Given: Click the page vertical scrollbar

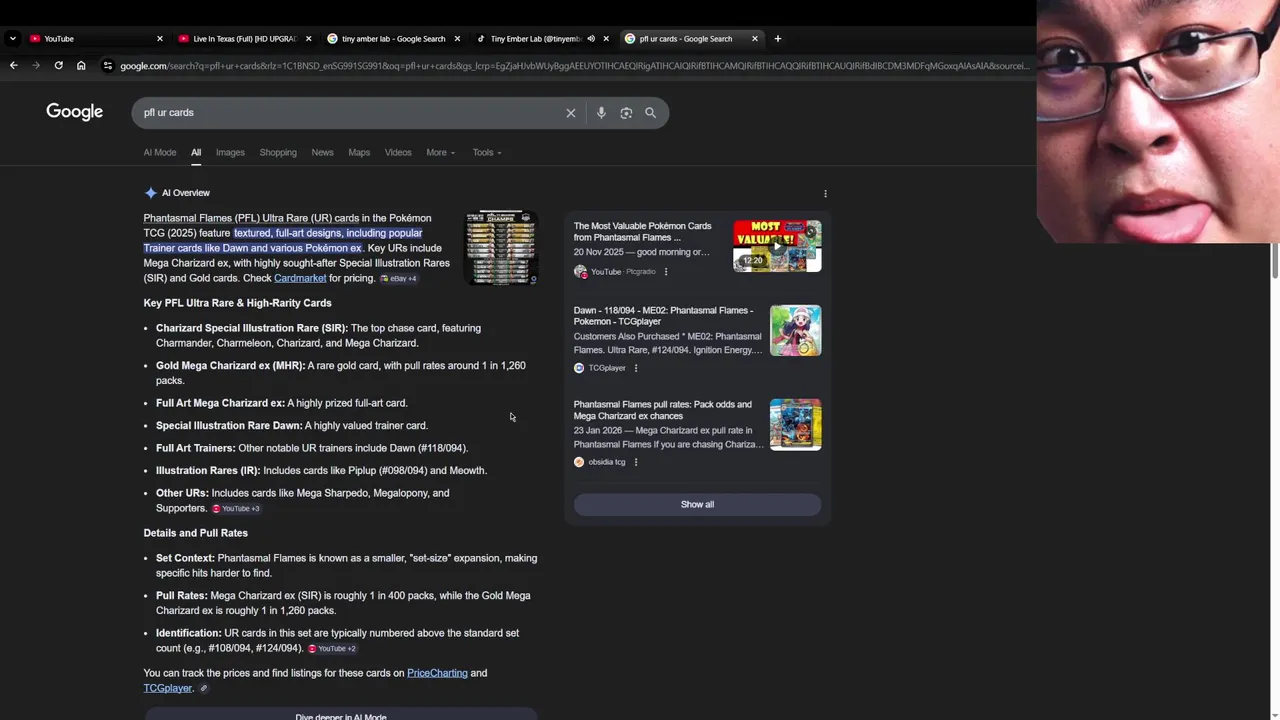Looking at the screenshot, I should (x=1274, y=262).
